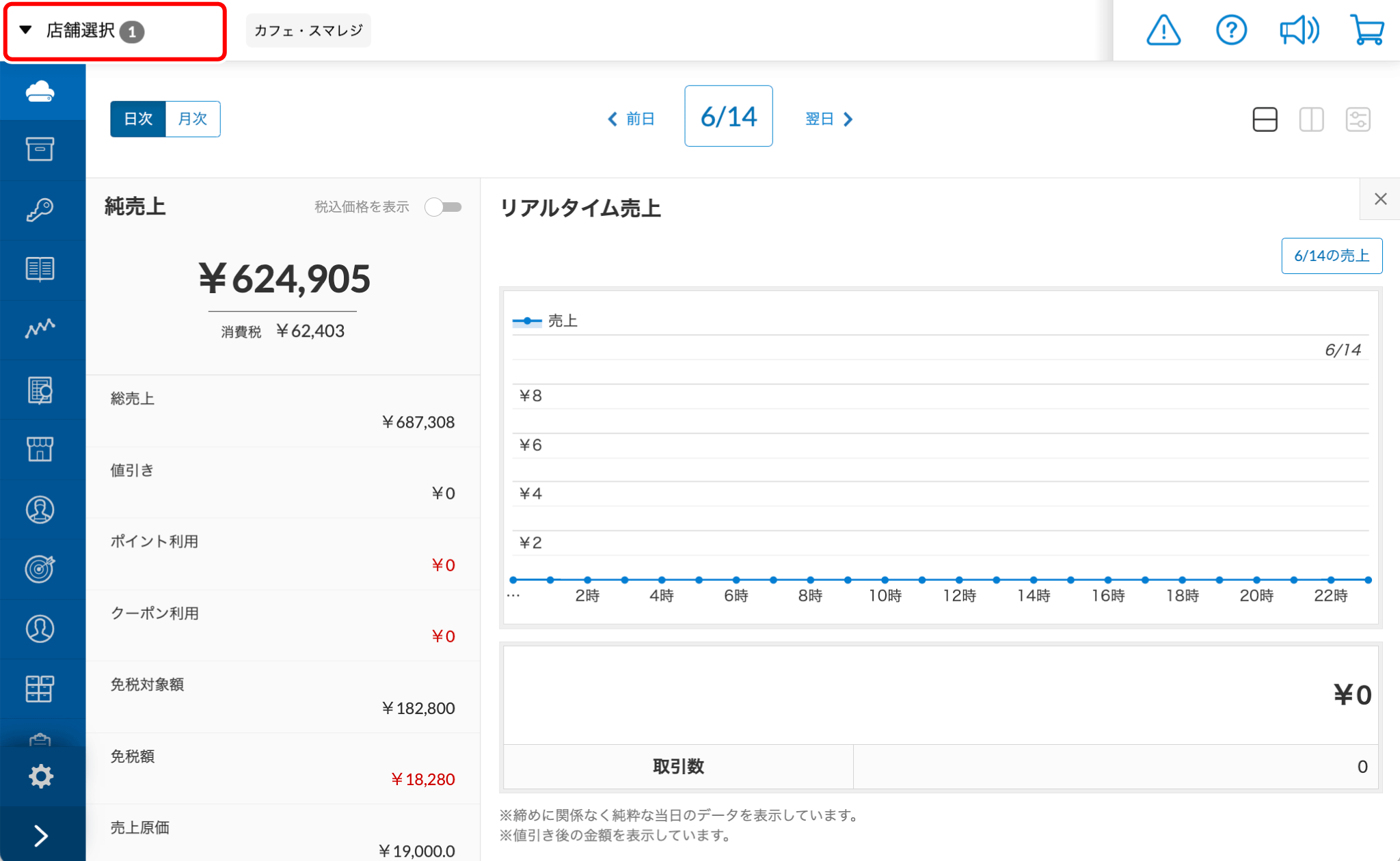This screenshot has width=1400, height=861.
Task: Switch to horizontal split layout view
Action: point(1265,120)
